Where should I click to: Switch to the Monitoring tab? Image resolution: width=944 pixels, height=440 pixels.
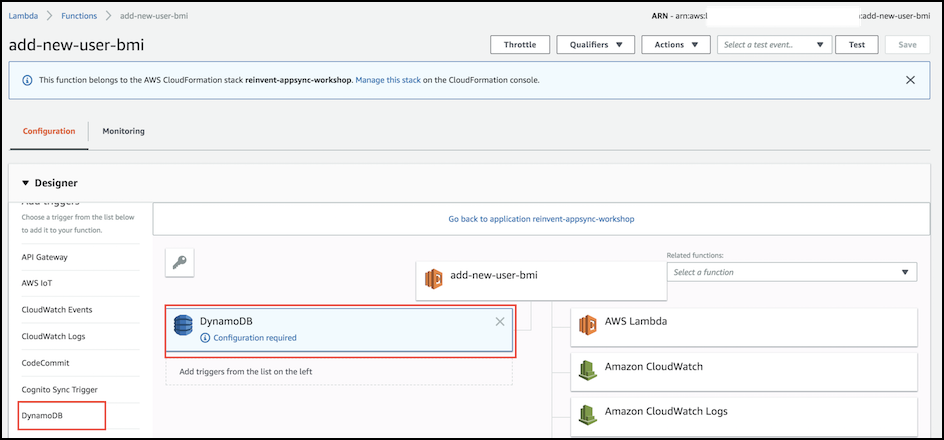click(123, 131)
